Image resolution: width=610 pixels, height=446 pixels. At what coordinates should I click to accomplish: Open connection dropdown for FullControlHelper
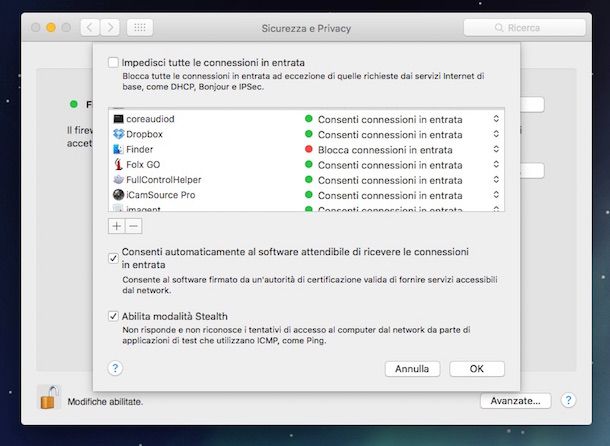coord(496,179)
